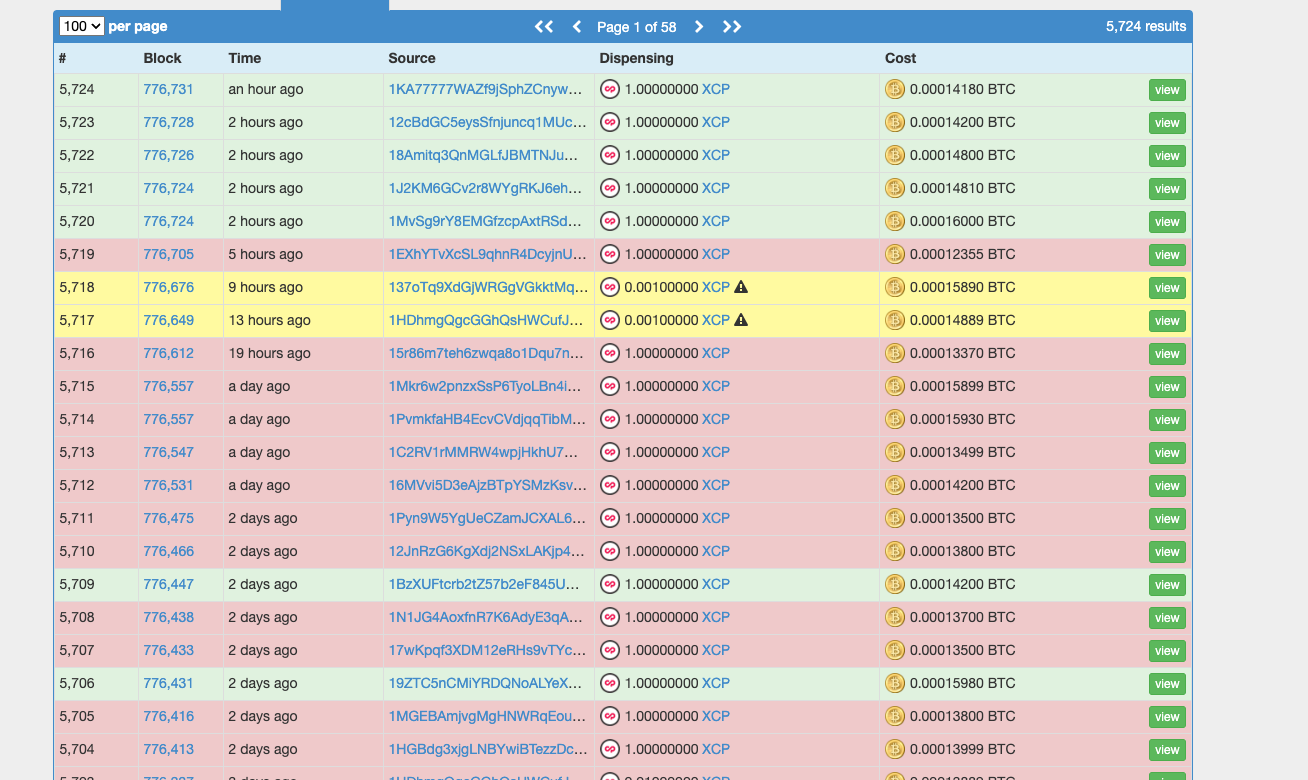1308x780 pixels.
Task: Click XCP asset icon in row 5,722
Action: (x=610, y=155)
